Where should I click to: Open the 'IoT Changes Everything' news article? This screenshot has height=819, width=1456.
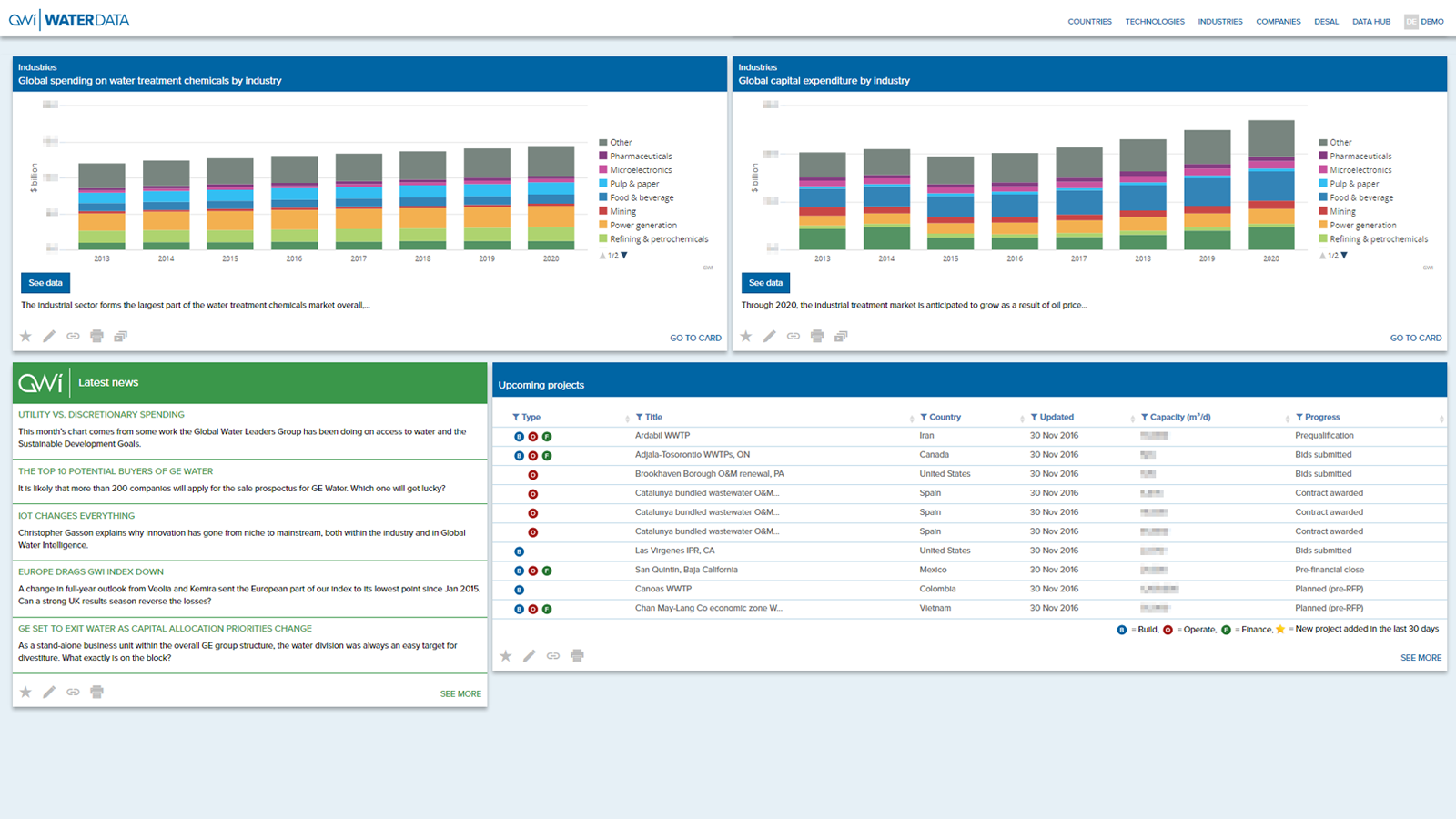click(76, 516)
